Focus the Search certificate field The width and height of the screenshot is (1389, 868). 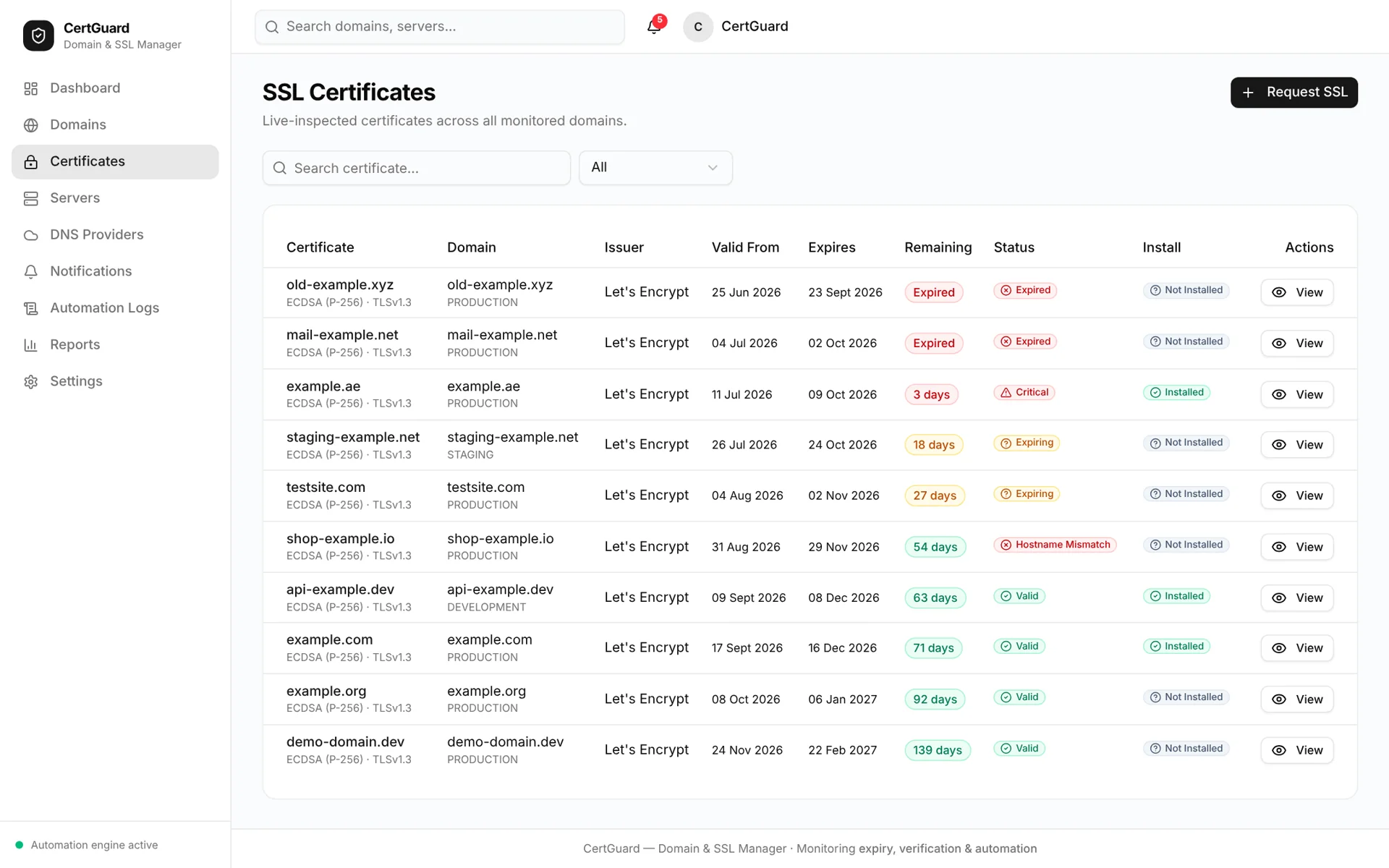pyautogui.click(x=417, y=168)
